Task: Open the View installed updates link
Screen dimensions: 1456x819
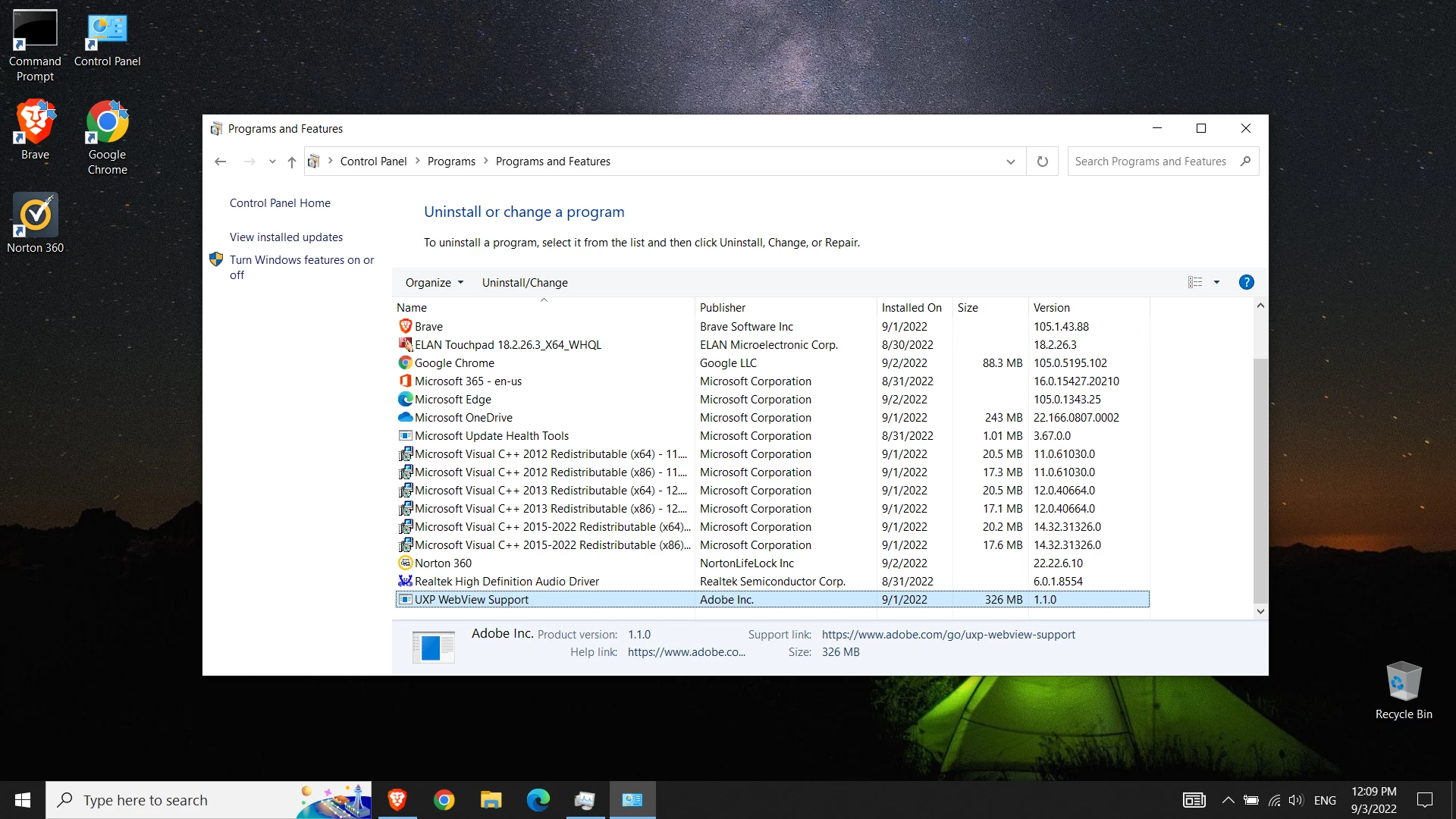Action: click(286, 237)
